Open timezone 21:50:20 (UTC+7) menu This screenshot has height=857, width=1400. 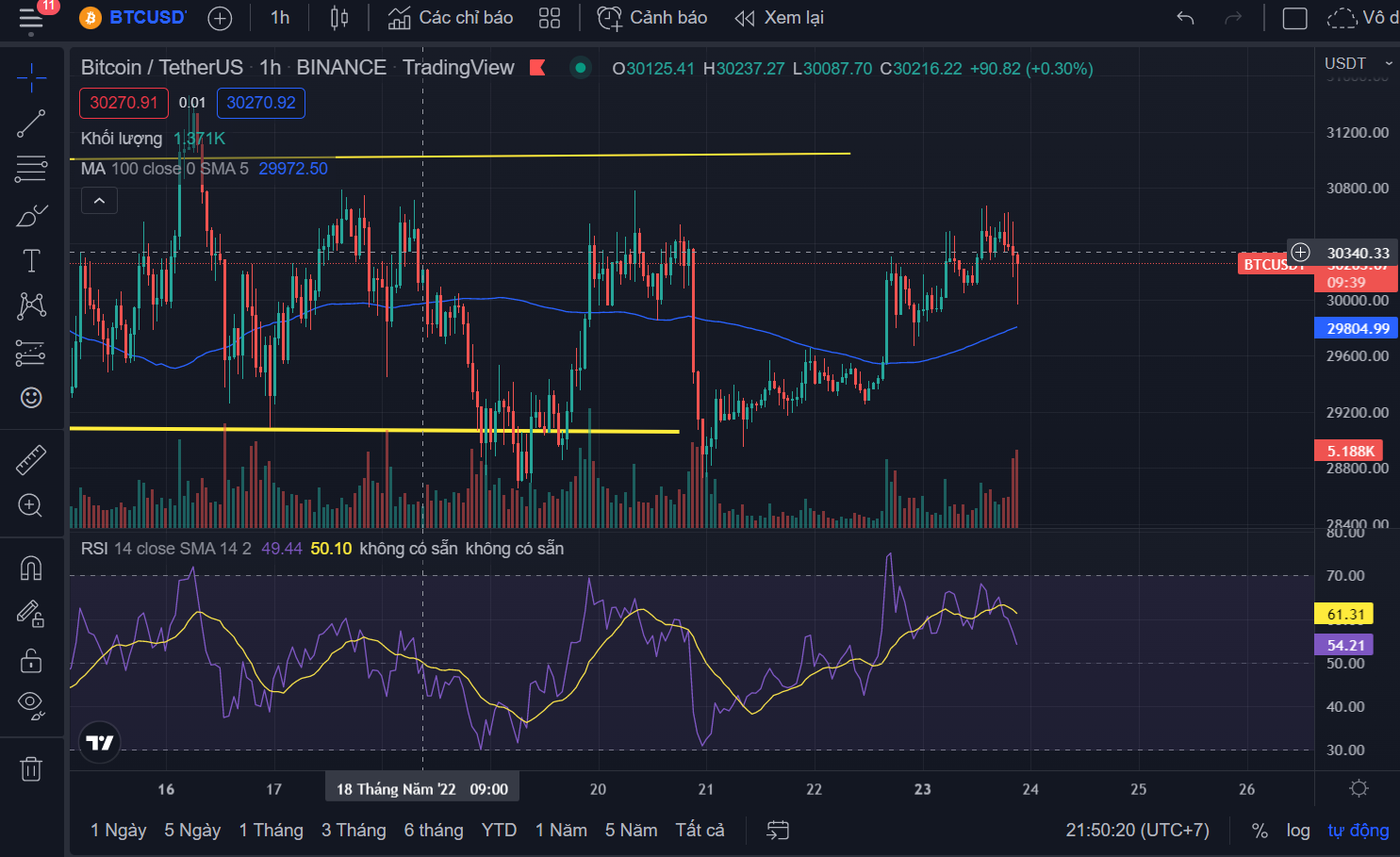1137,831
